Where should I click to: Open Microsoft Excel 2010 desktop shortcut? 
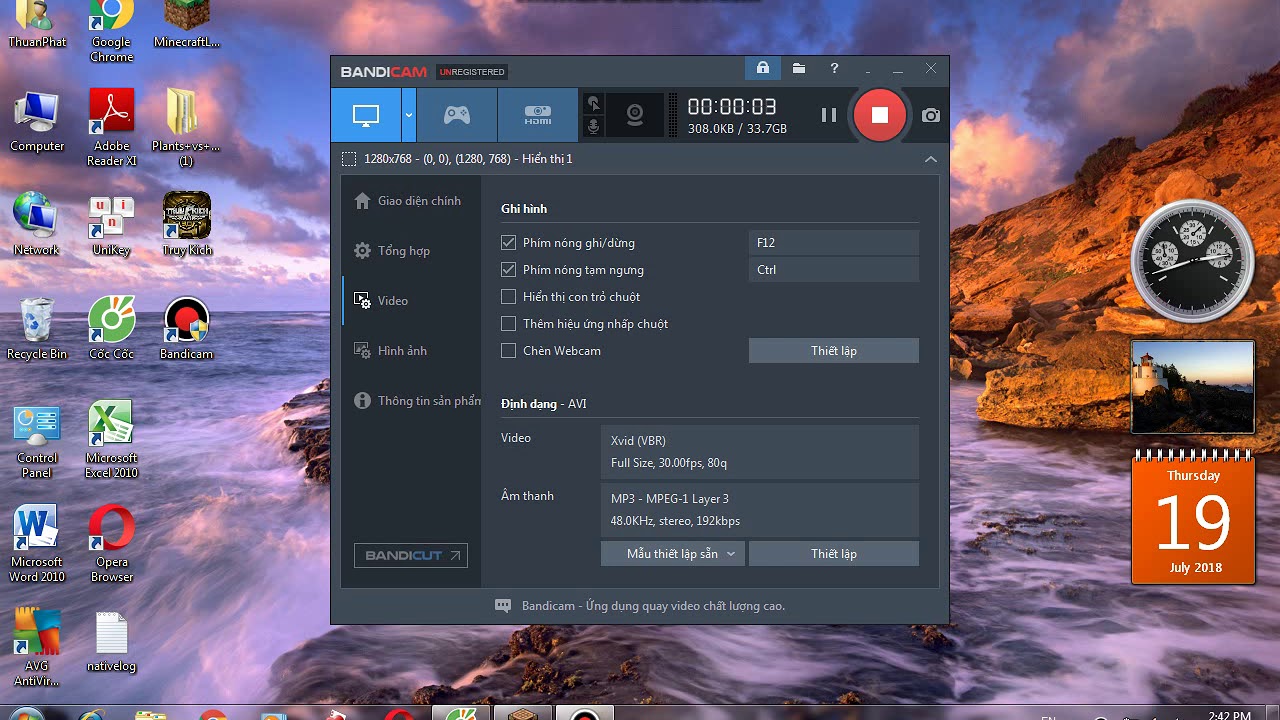pyautogui.click(x=112, y=439)
